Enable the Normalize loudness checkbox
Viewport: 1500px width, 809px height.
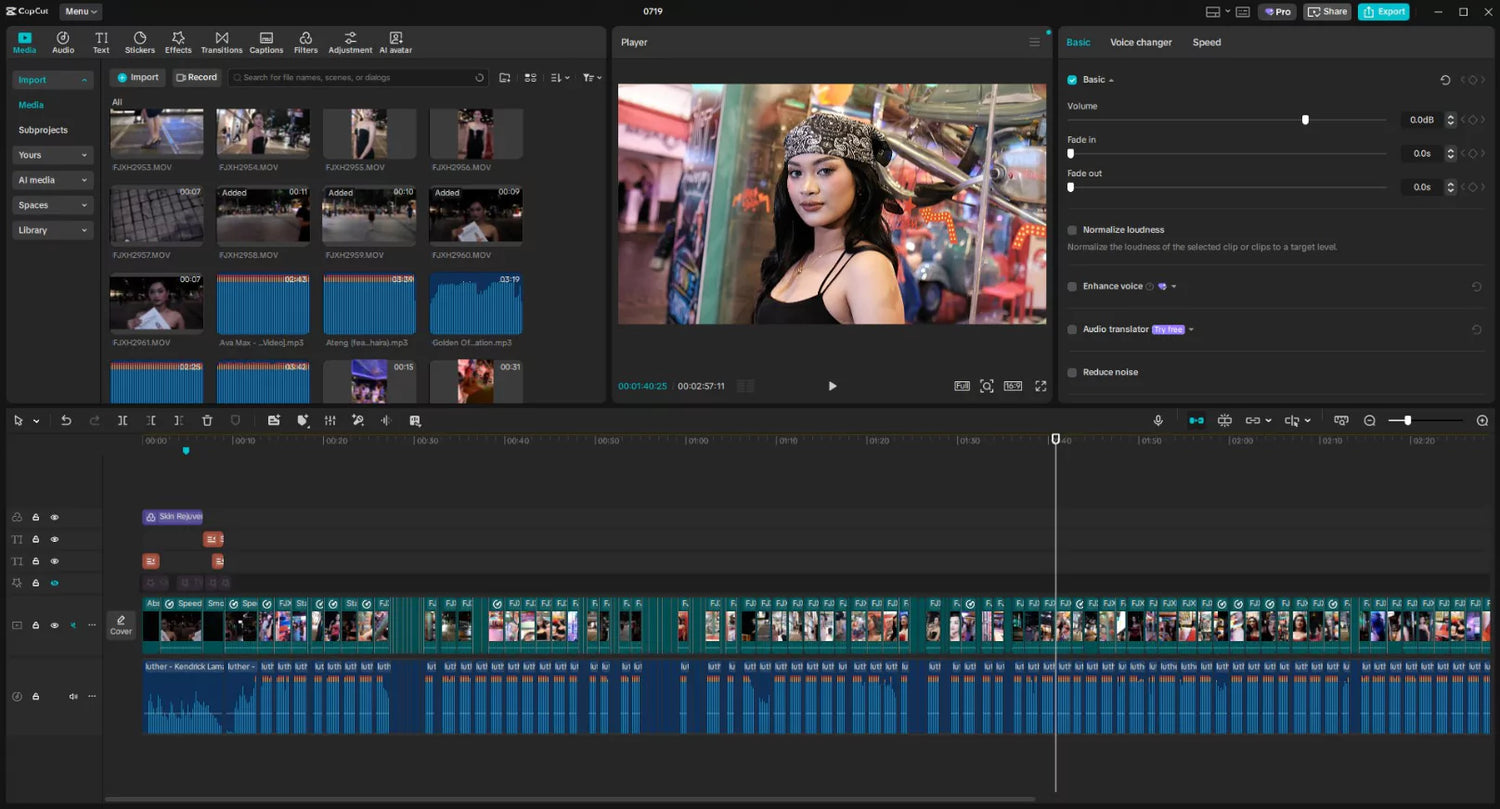[1072, 230]
